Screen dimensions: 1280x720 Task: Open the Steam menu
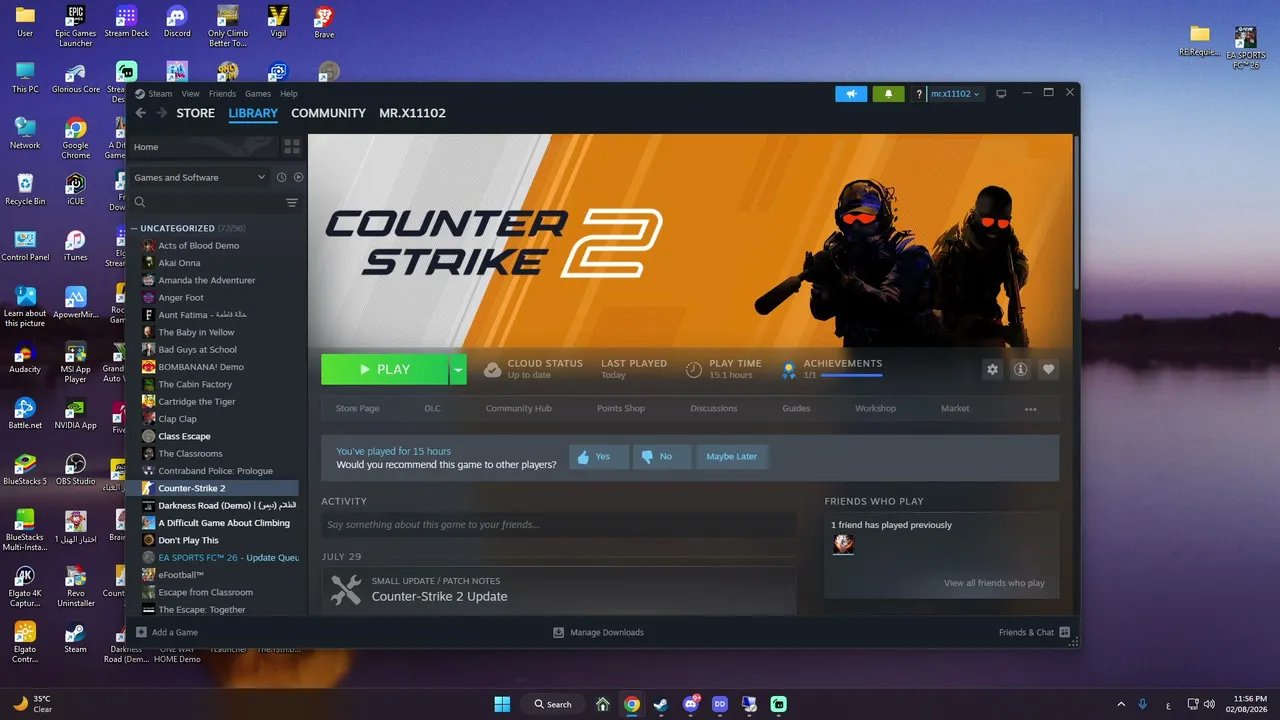[160, 94]
